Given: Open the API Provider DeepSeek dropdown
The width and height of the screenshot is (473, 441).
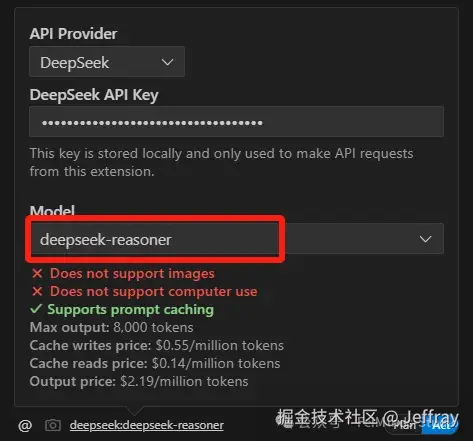Looking at the screenshot, I should point(107,62).
